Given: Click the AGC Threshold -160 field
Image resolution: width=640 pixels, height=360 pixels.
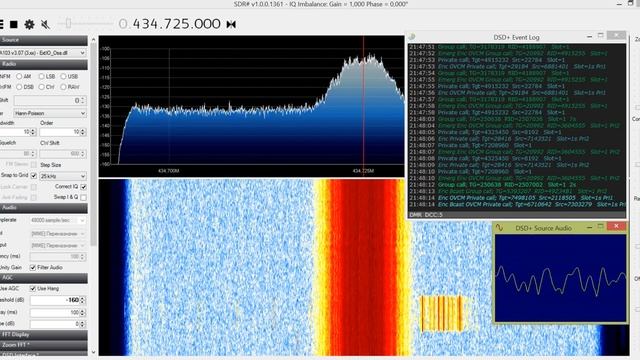Looking at the screenshot, I should pyautogui.click(x=58, y=300).
